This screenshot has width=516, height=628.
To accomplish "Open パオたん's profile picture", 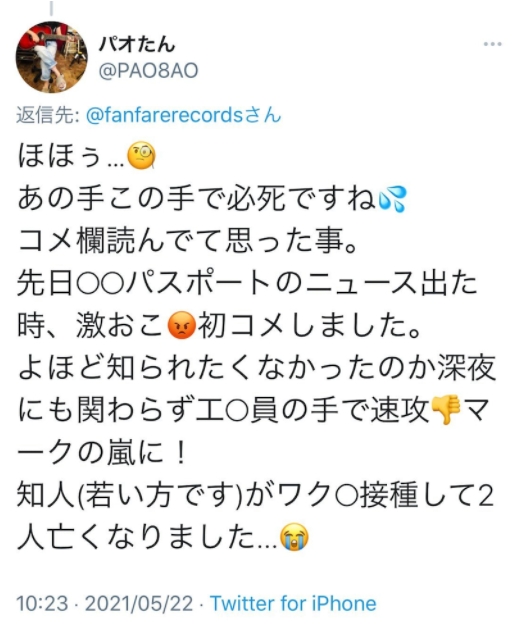I will 51,57.
